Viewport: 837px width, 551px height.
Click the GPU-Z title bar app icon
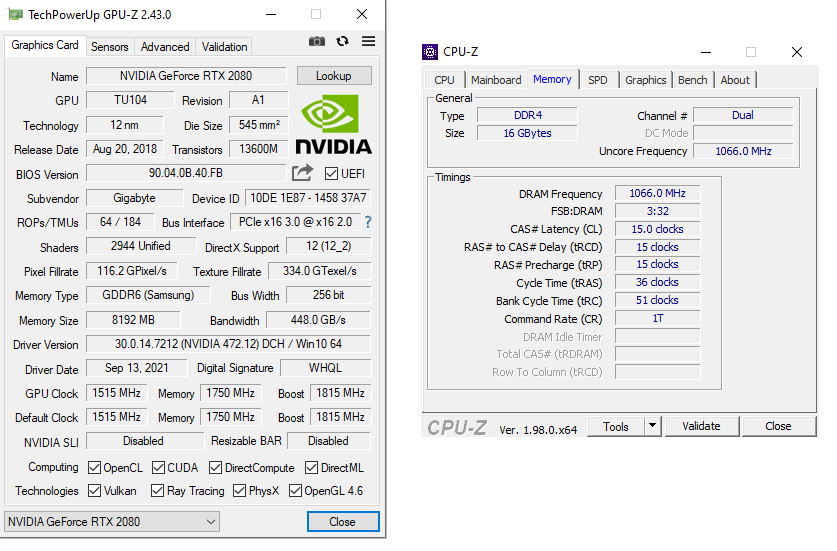[15, 14]
